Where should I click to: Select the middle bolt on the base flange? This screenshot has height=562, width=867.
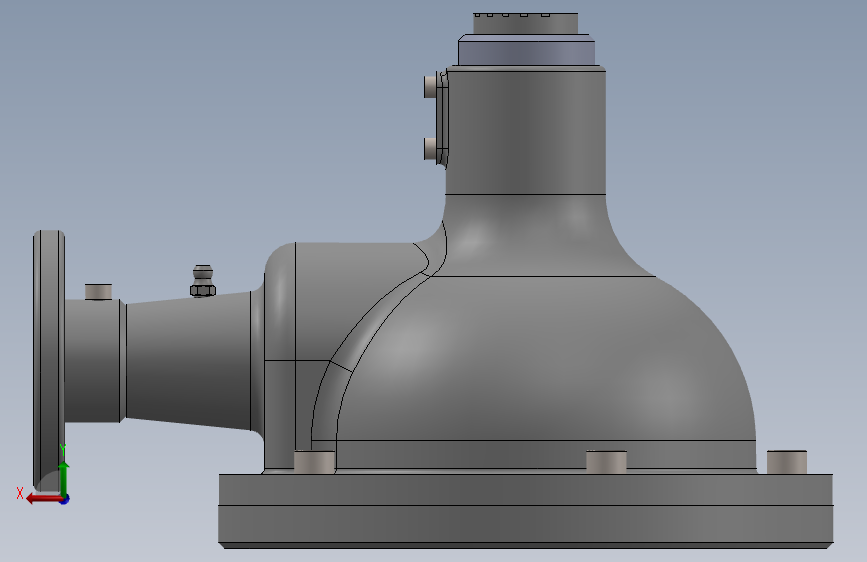click(x=606, y=462)
